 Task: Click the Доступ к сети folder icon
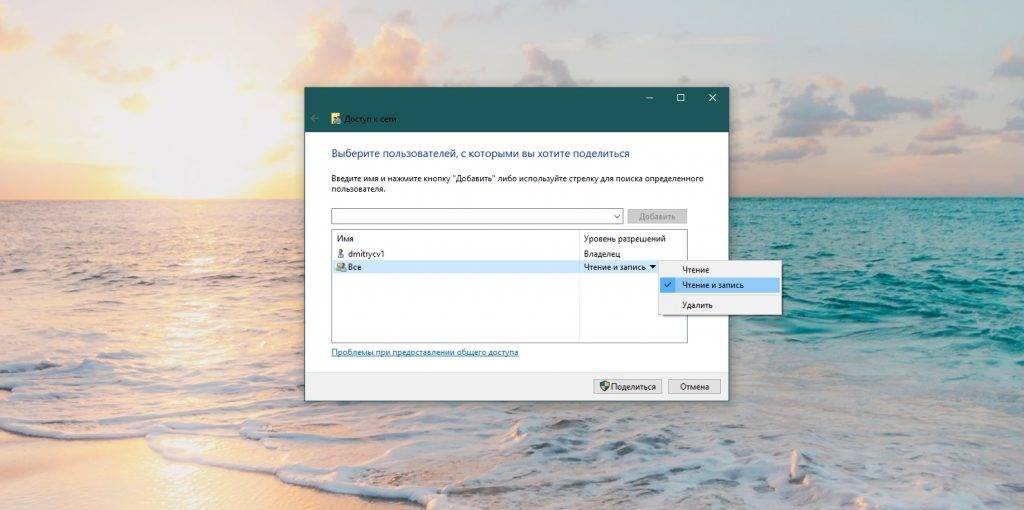coord(336,118)
